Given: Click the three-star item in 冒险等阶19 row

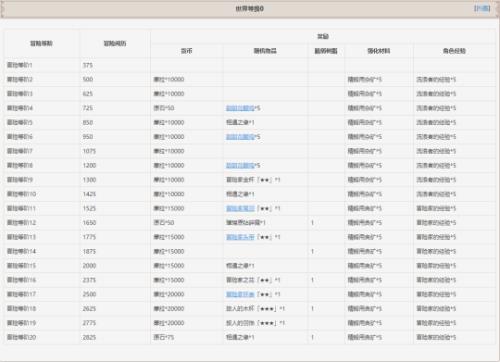Looking at the screenshot, I should (256, 323).
